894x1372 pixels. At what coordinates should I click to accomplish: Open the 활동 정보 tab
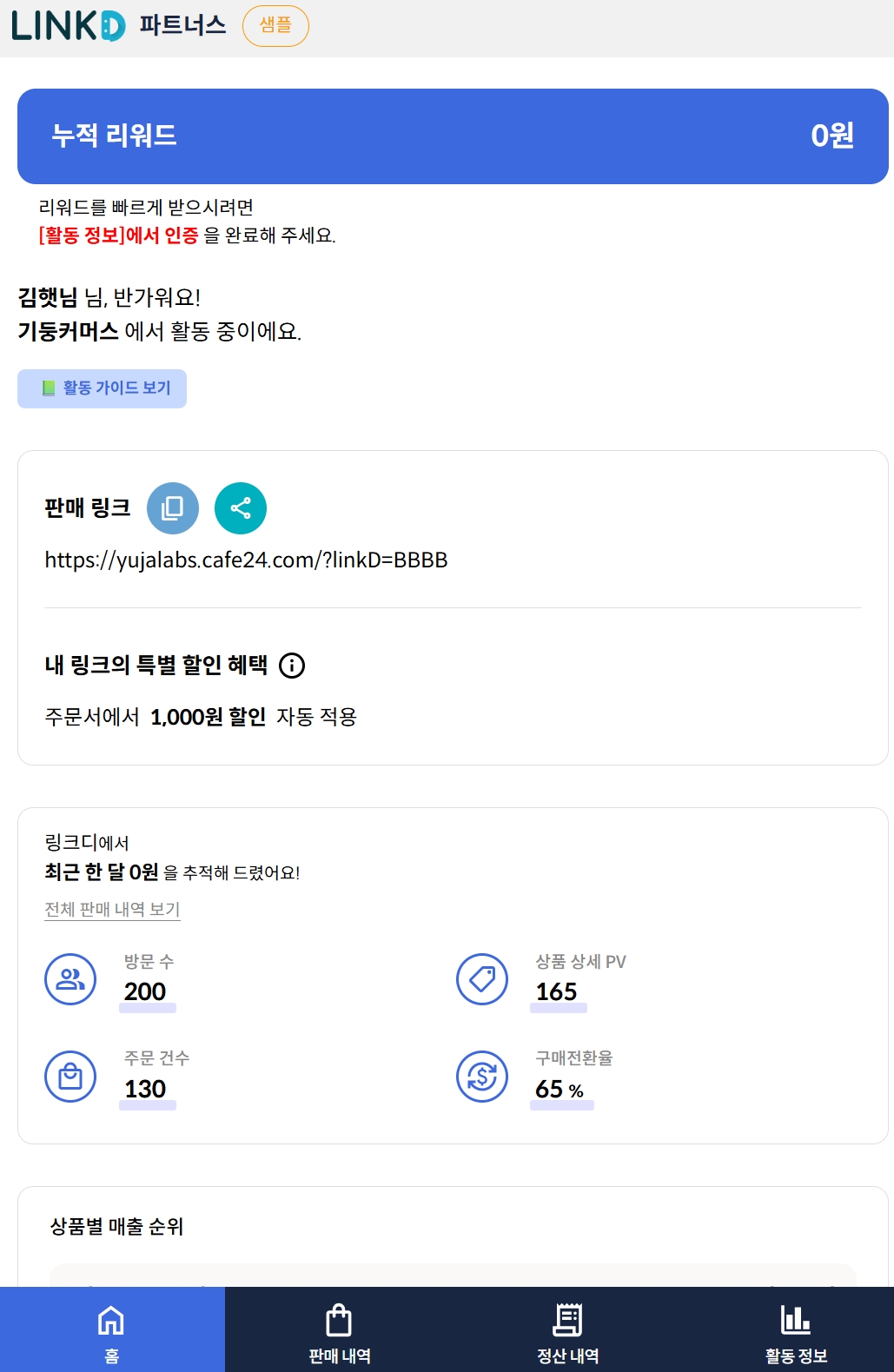click(796, 1329)
